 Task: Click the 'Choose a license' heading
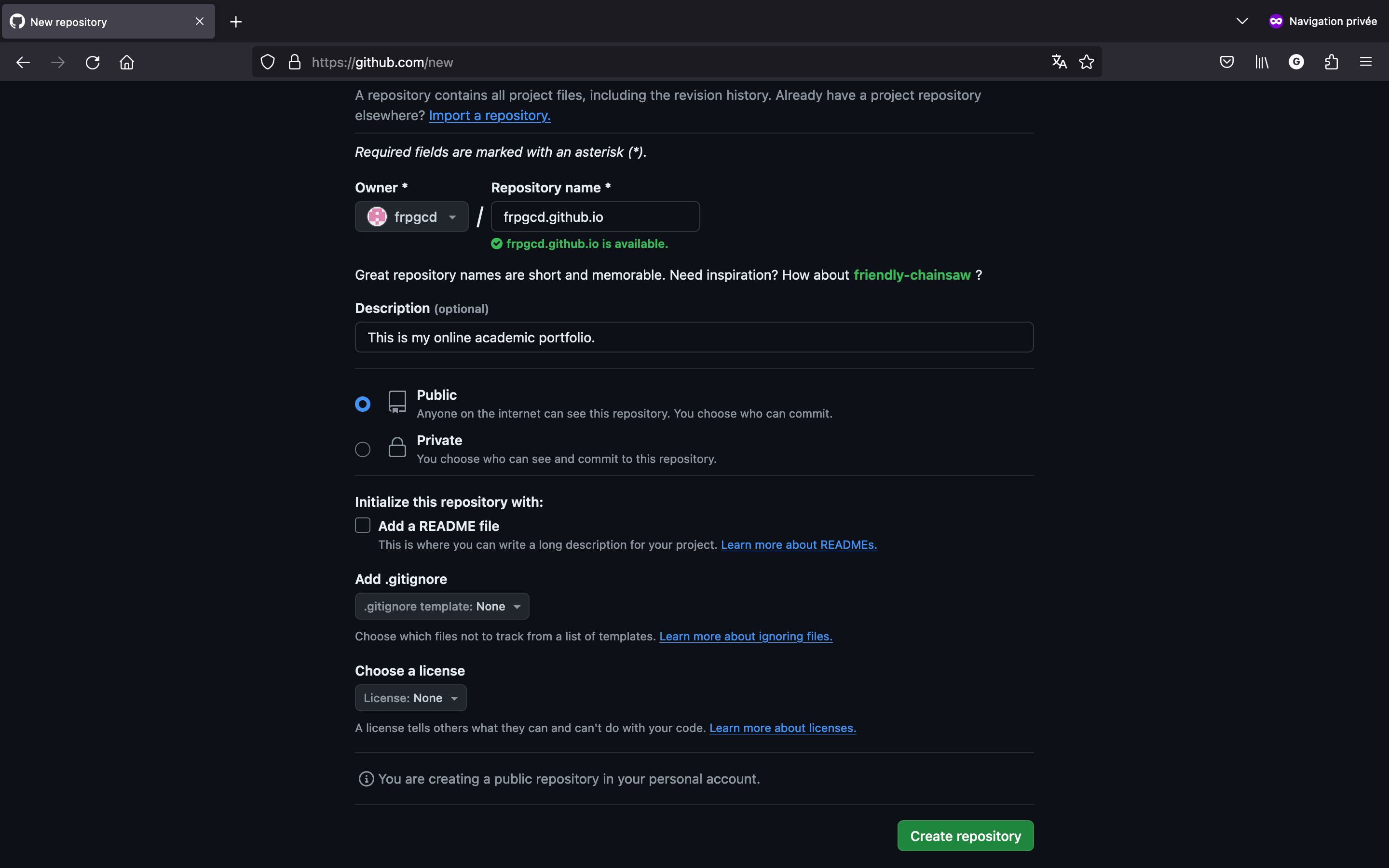(410, 671)
